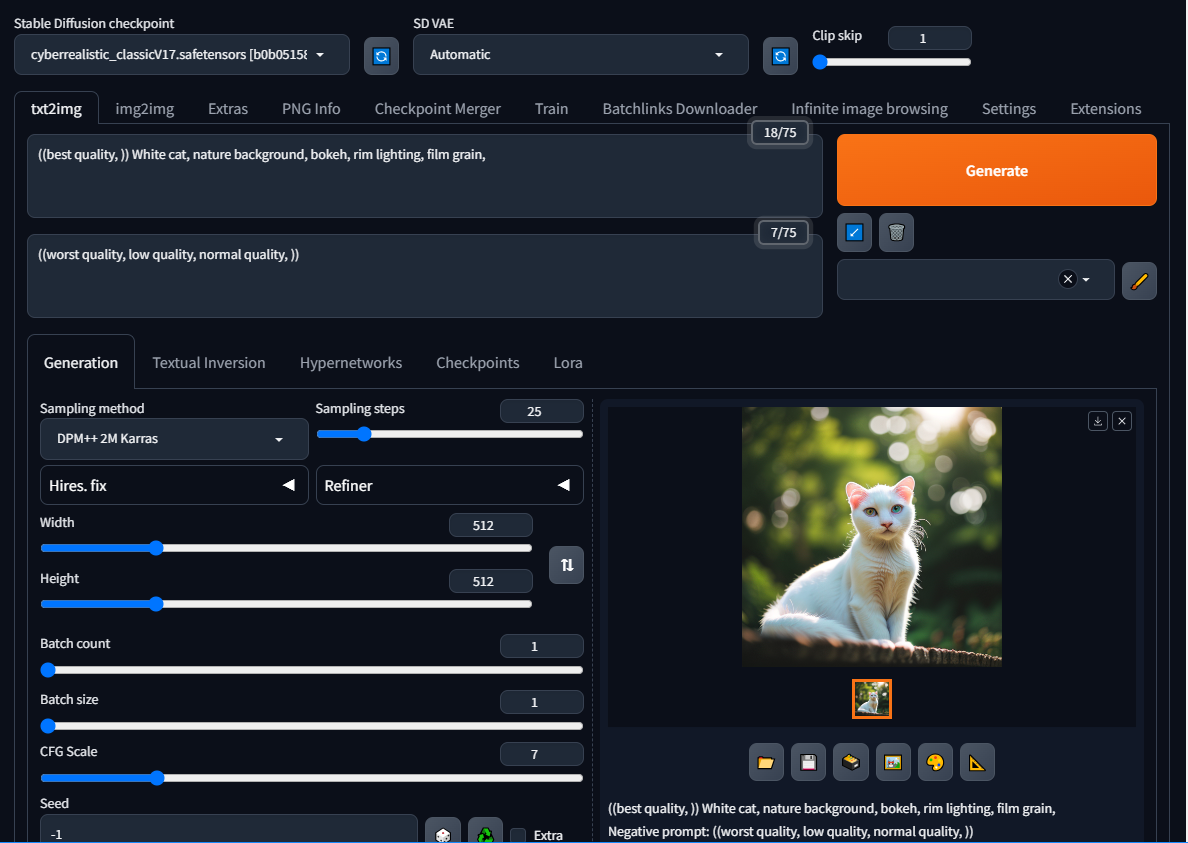Switch to the img2img tab
1188x843 pixels.
coord(144,109)
